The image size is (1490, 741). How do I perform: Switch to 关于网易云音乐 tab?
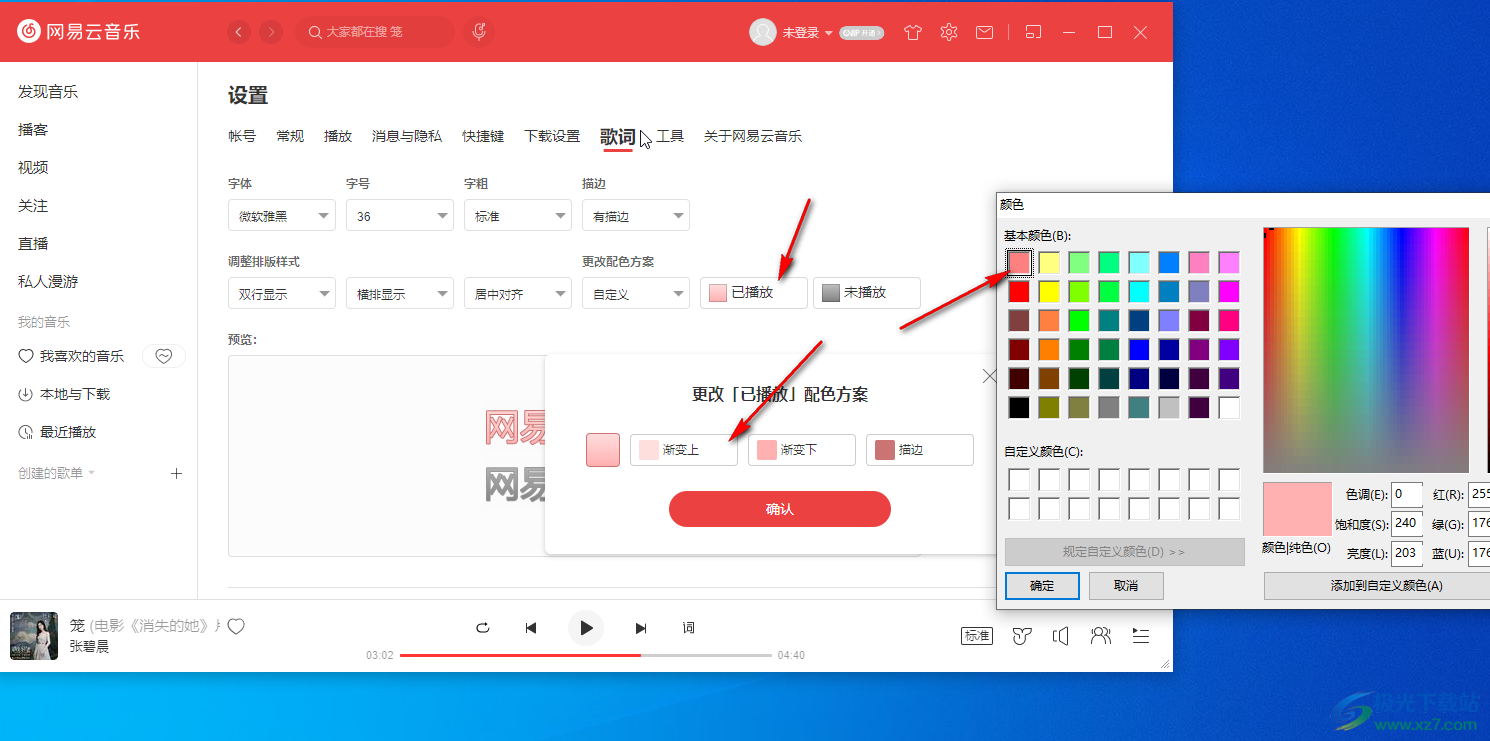(x=753, y=136)
